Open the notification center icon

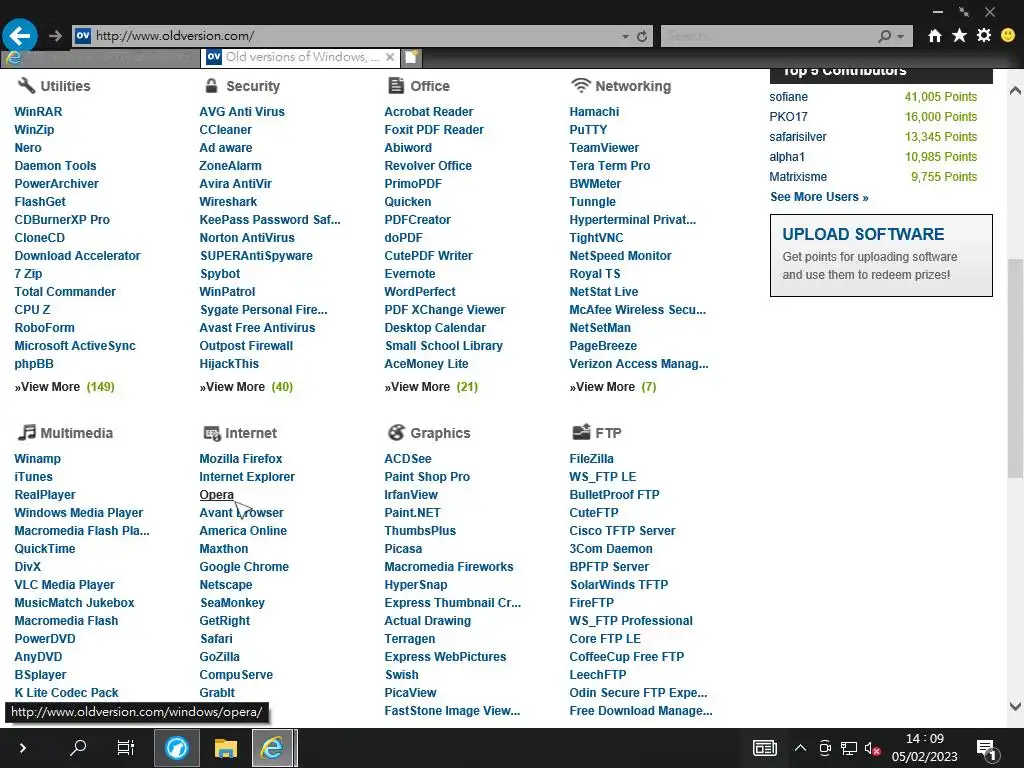point(986,750)
